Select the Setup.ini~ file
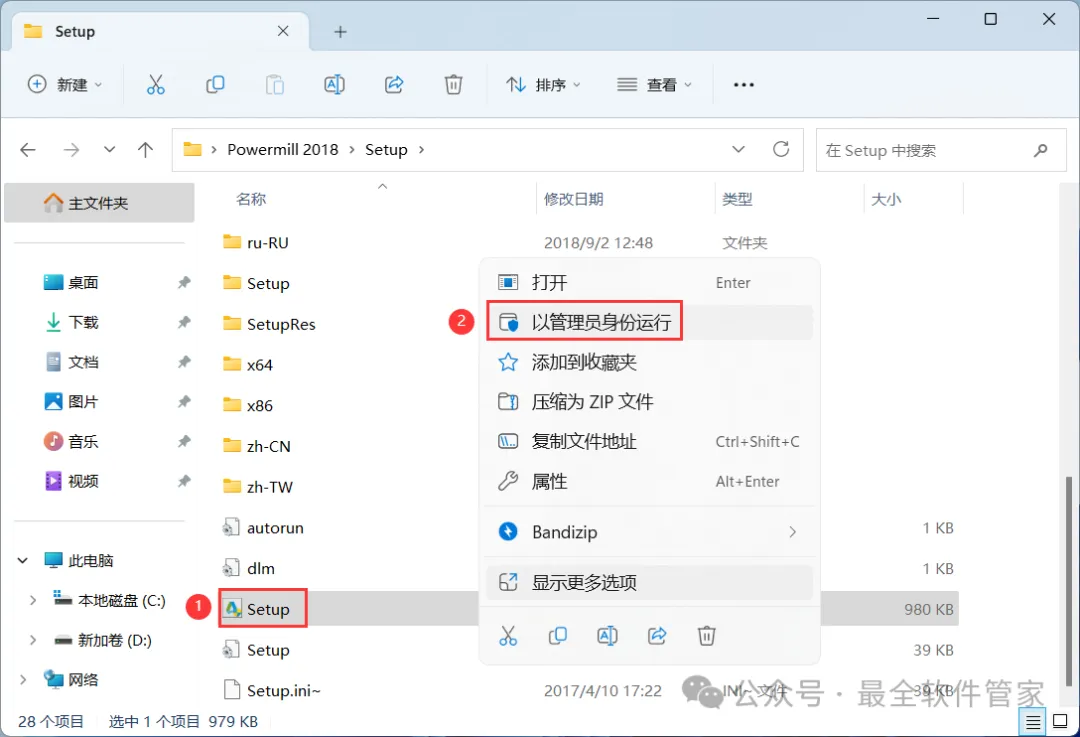1080x737 pixels. pos(272,690)
